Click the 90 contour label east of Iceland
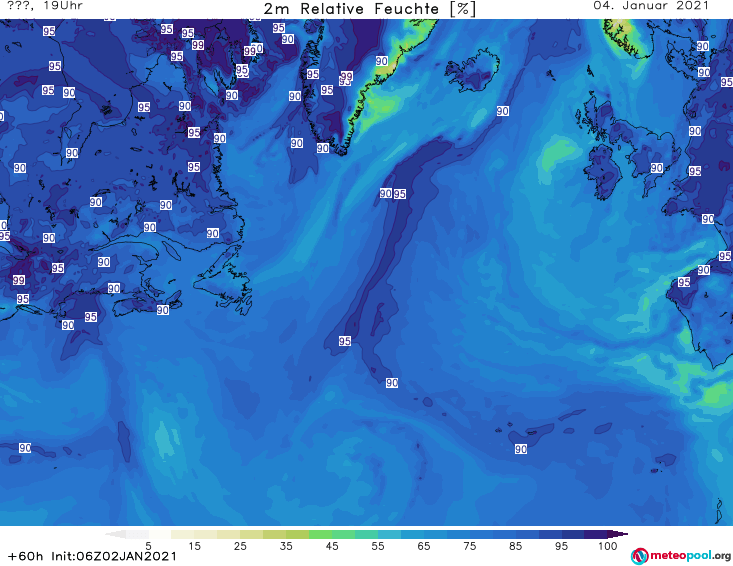733x566 pixels. pyautogui.click(x=503, y=111)
